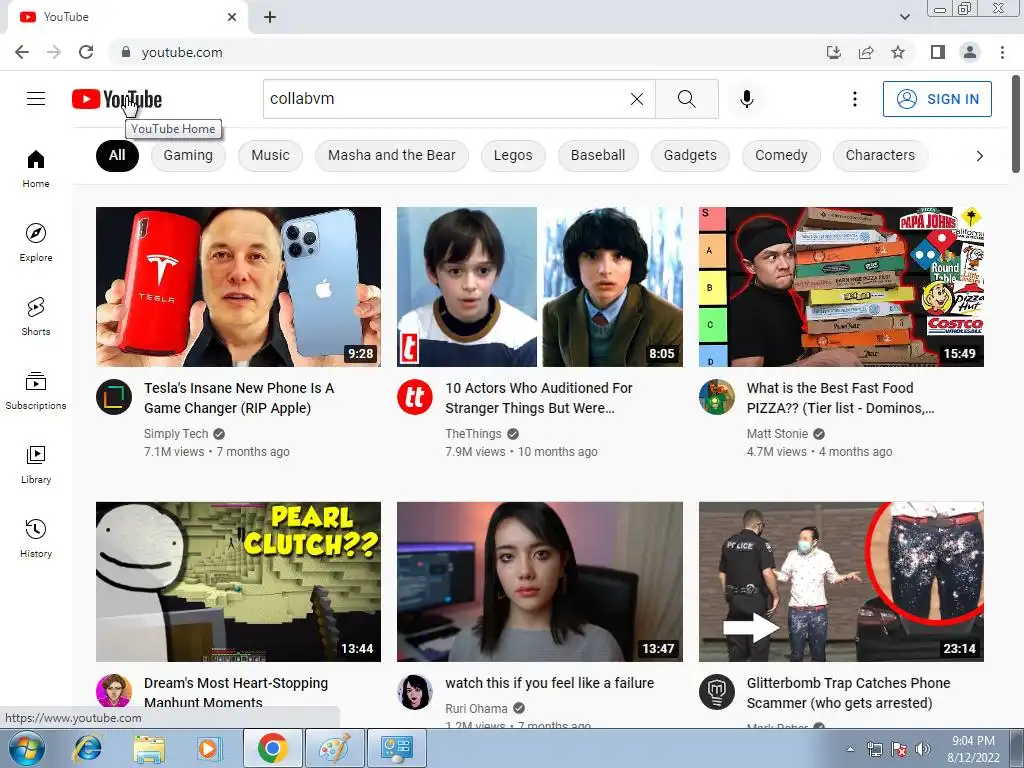
Task: Reload the current page
Action: click(86, 52)
